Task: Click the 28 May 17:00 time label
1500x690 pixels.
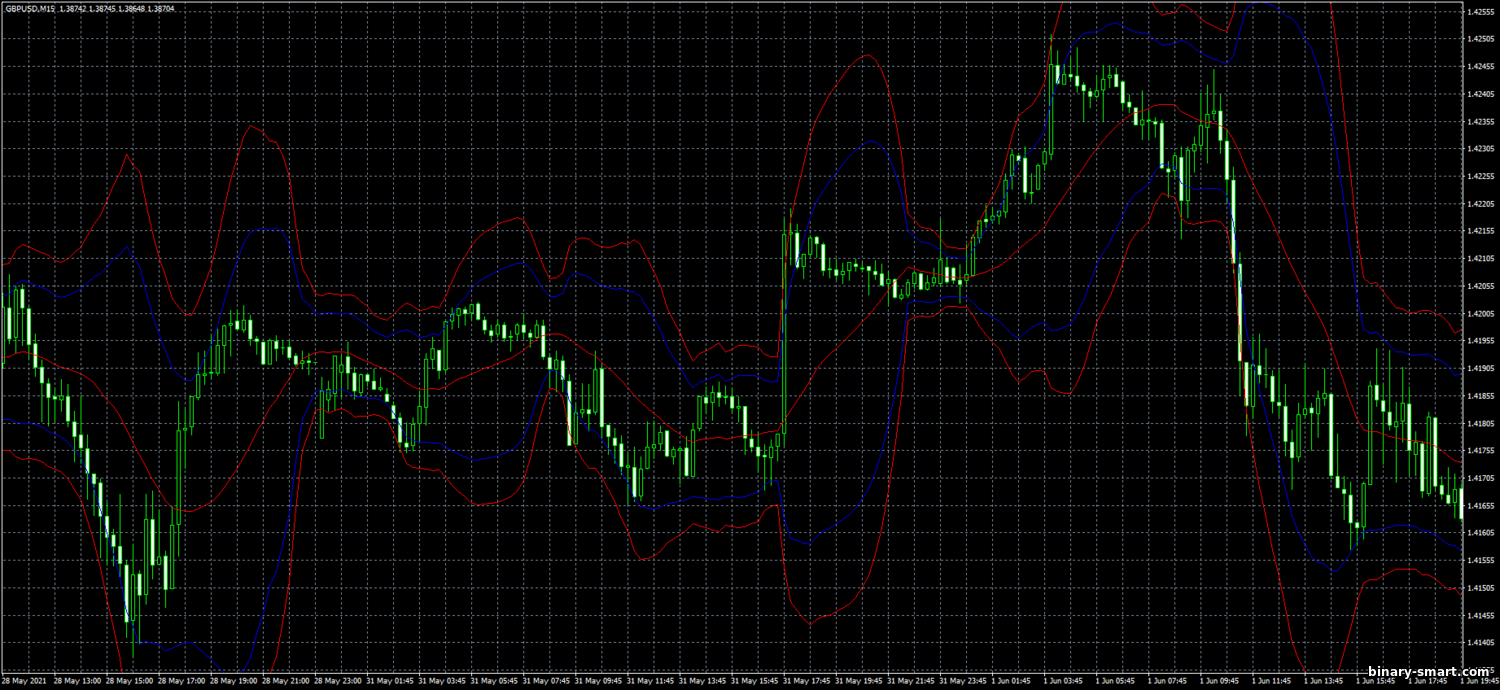Action: [x=181, y=680]
